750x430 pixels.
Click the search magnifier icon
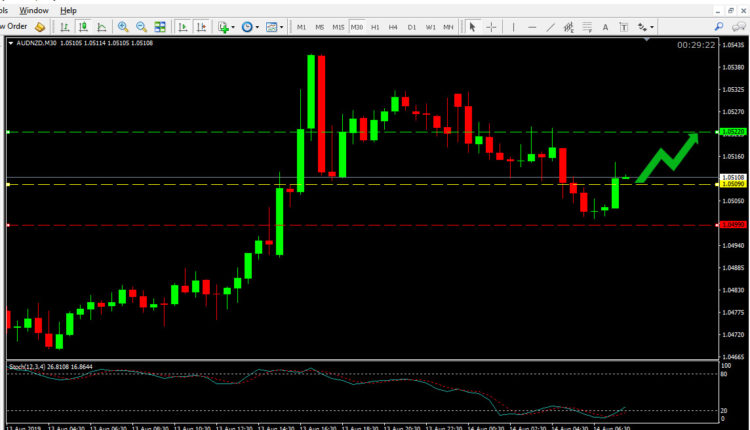click(719, 27)
